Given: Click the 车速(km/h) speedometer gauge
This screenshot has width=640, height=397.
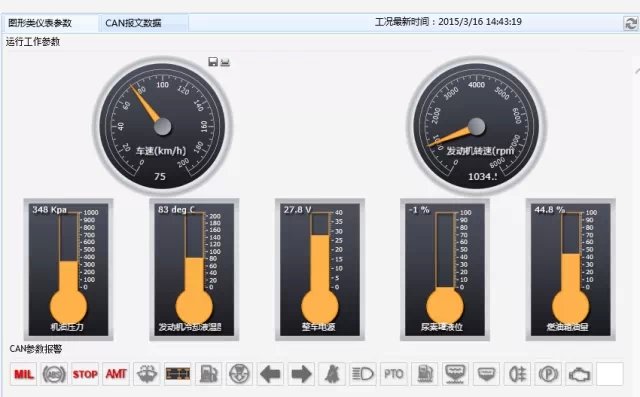Looking at the screenshot, I should pyautogui.click(x=162, y=126).
